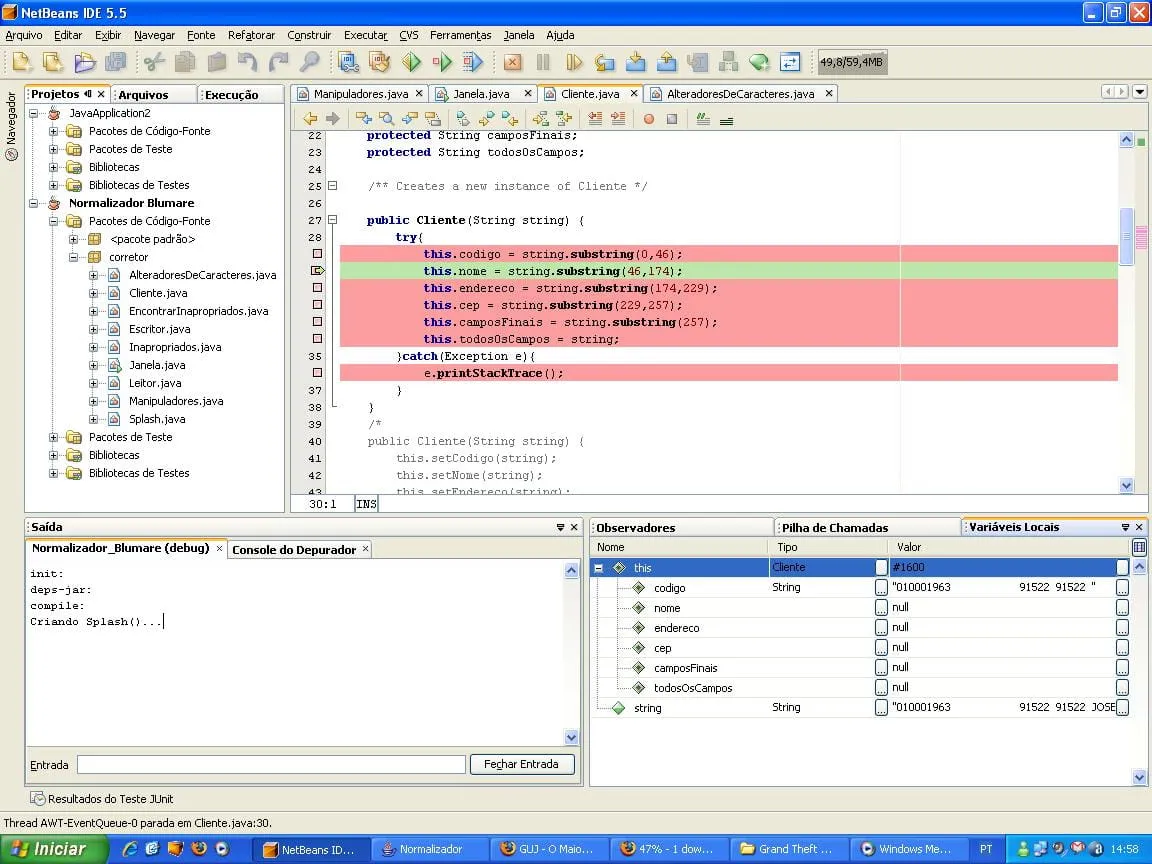This screenshot has width=1152, height=864.
Task: Start macro recording with red circle icon
Action: (648, 118)
